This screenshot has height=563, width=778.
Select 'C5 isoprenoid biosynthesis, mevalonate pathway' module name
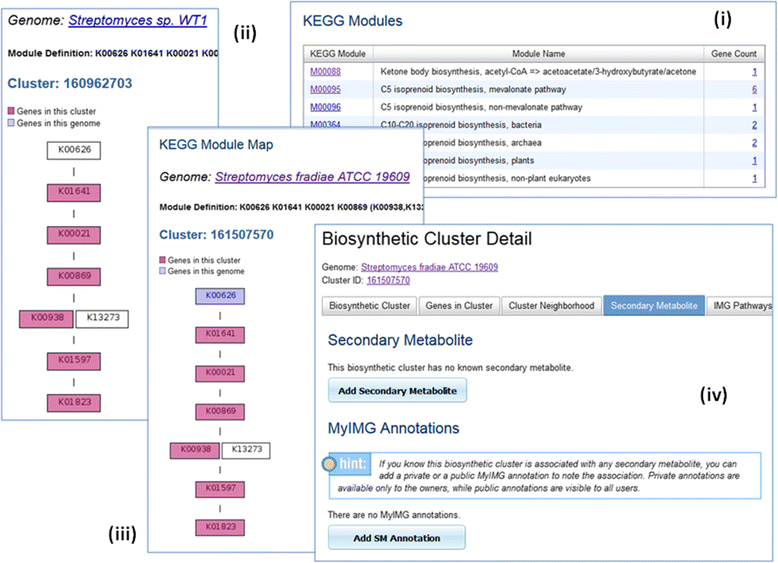pyautogui.click(x=473, y=89)
